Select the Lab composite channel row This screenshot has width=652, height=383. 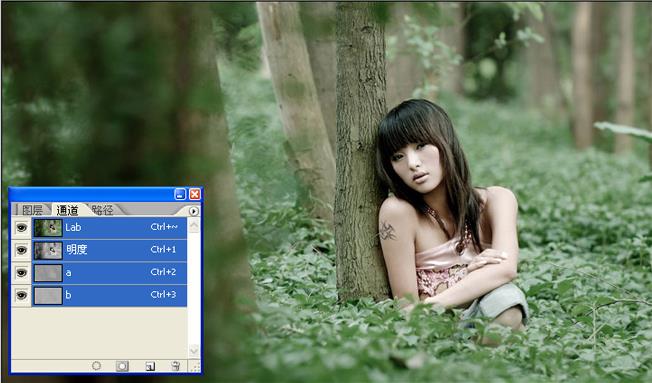tap(109, 227)
